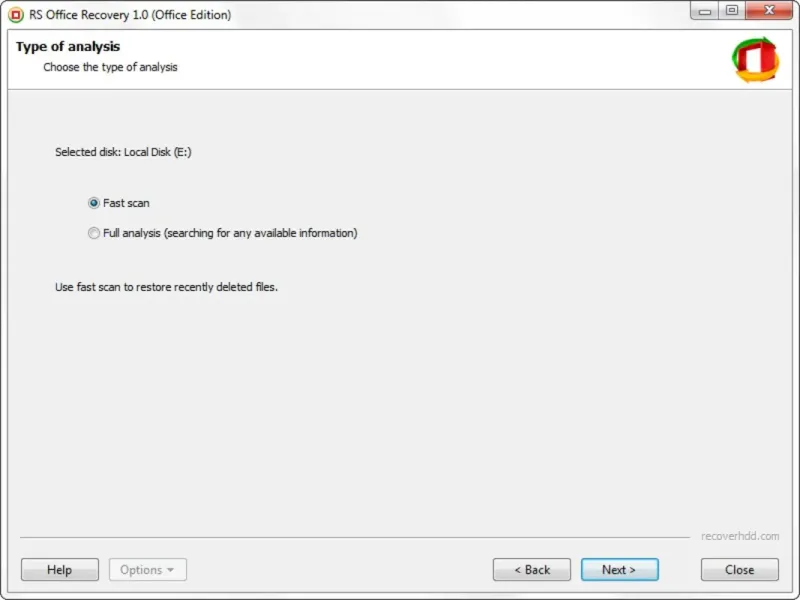The image size is (800, 600).
Task: Proceed with the Next button
Action: tap(619, 570)
